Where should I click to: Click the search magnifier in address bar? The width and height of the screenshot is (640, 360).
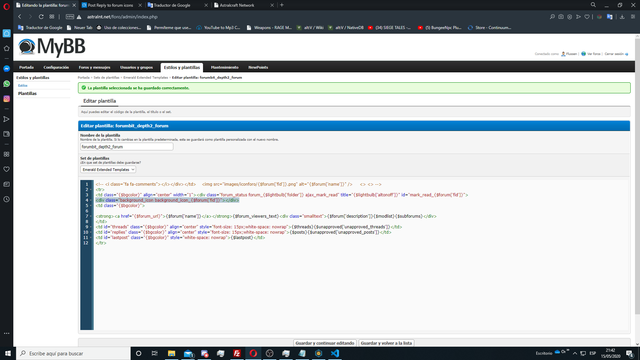(x=552, y=17)
